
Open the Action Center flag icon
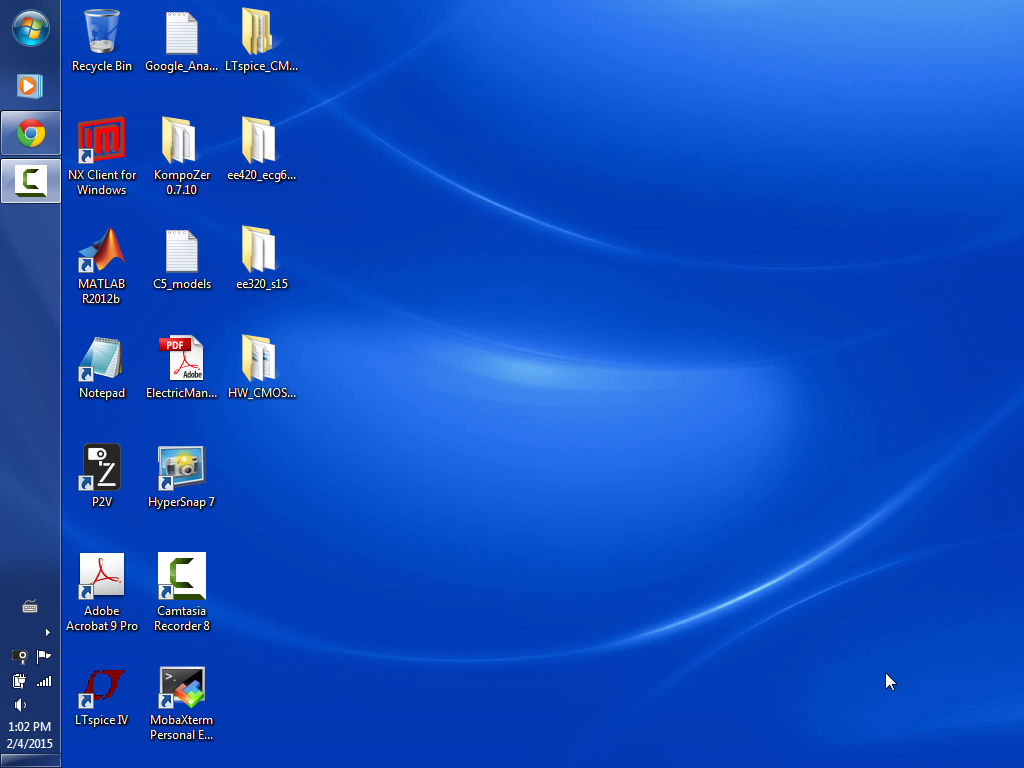43,656
